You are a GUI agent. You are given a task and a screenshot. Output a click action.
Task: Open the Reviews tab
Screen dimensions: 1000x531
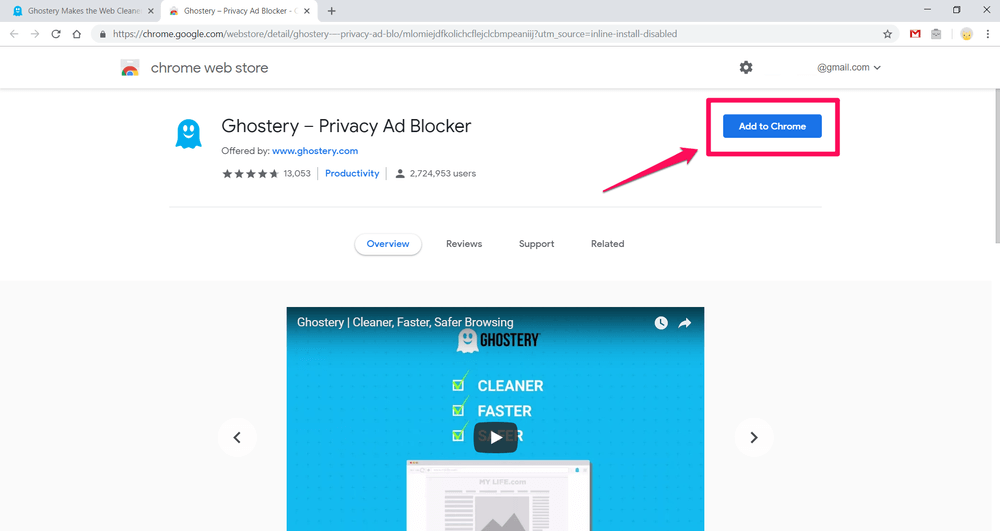point(464,244)
